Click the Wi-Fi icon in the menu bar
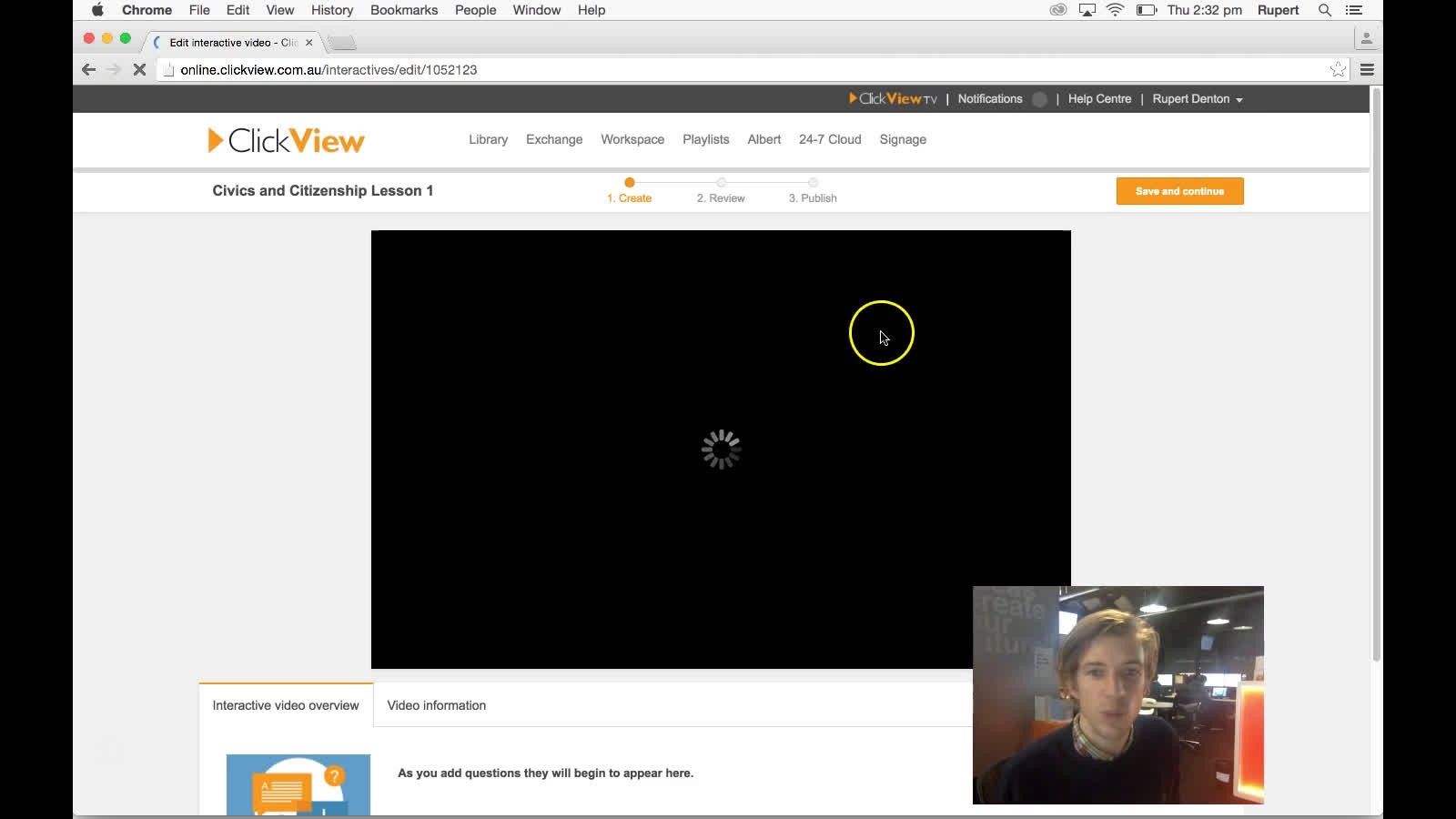Viewport: 1456px width, 819px height. pos(1116,10)
